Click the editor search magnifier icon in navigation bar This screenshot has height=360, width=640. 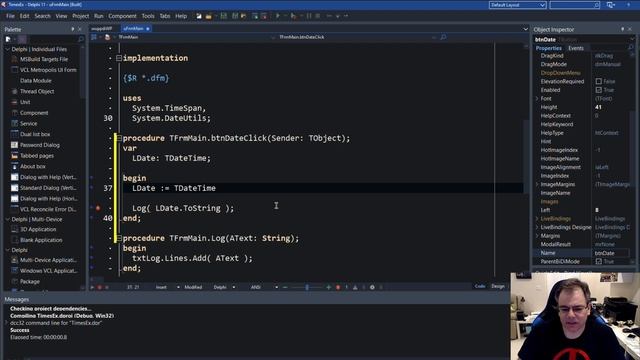pyautogui.click(x=443, y=37)
